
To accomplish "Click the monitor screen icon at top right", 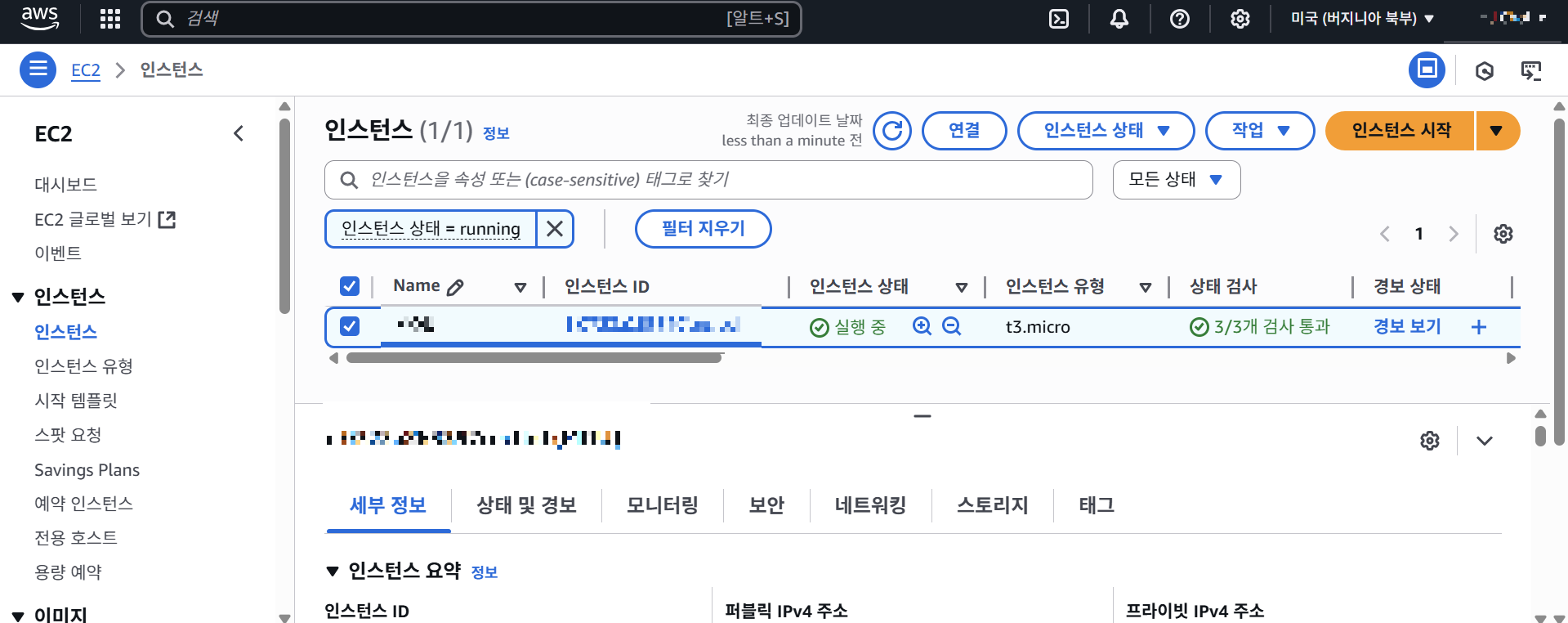I will click(x=1531, y=71).
